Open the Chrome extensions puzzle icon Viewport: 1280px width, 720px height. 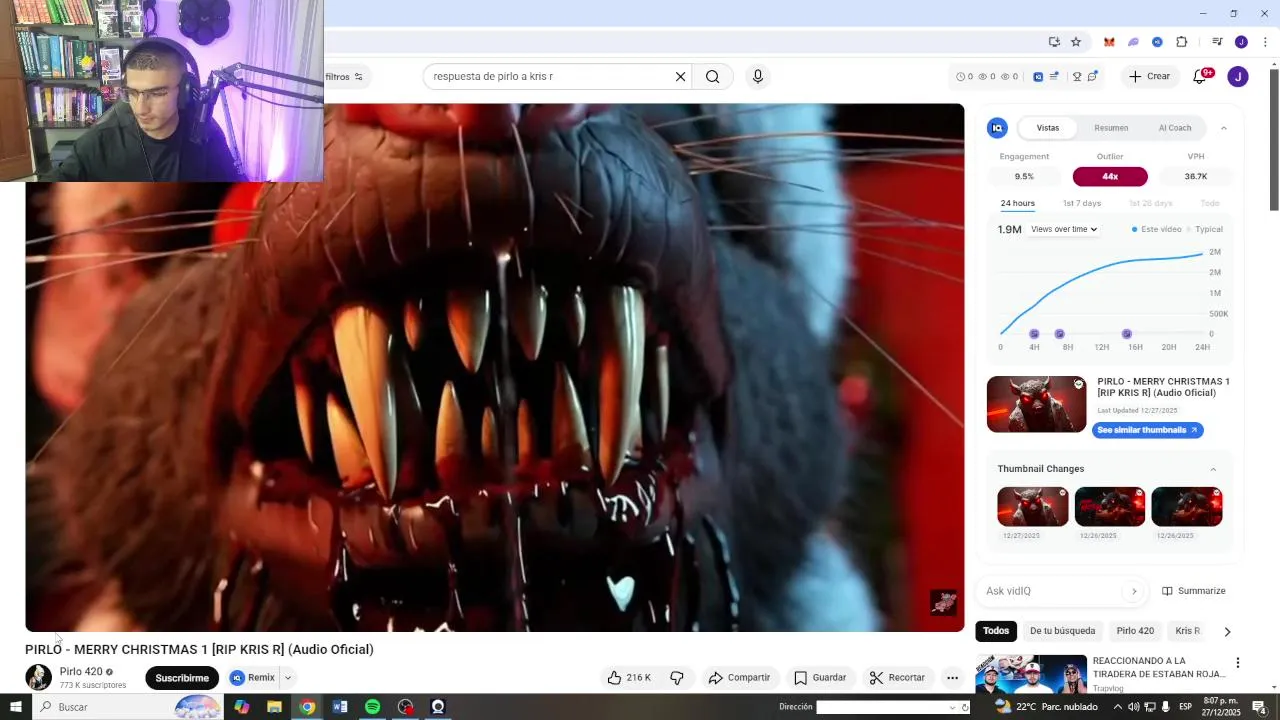pyautogui.click(x=1181, y=42)
